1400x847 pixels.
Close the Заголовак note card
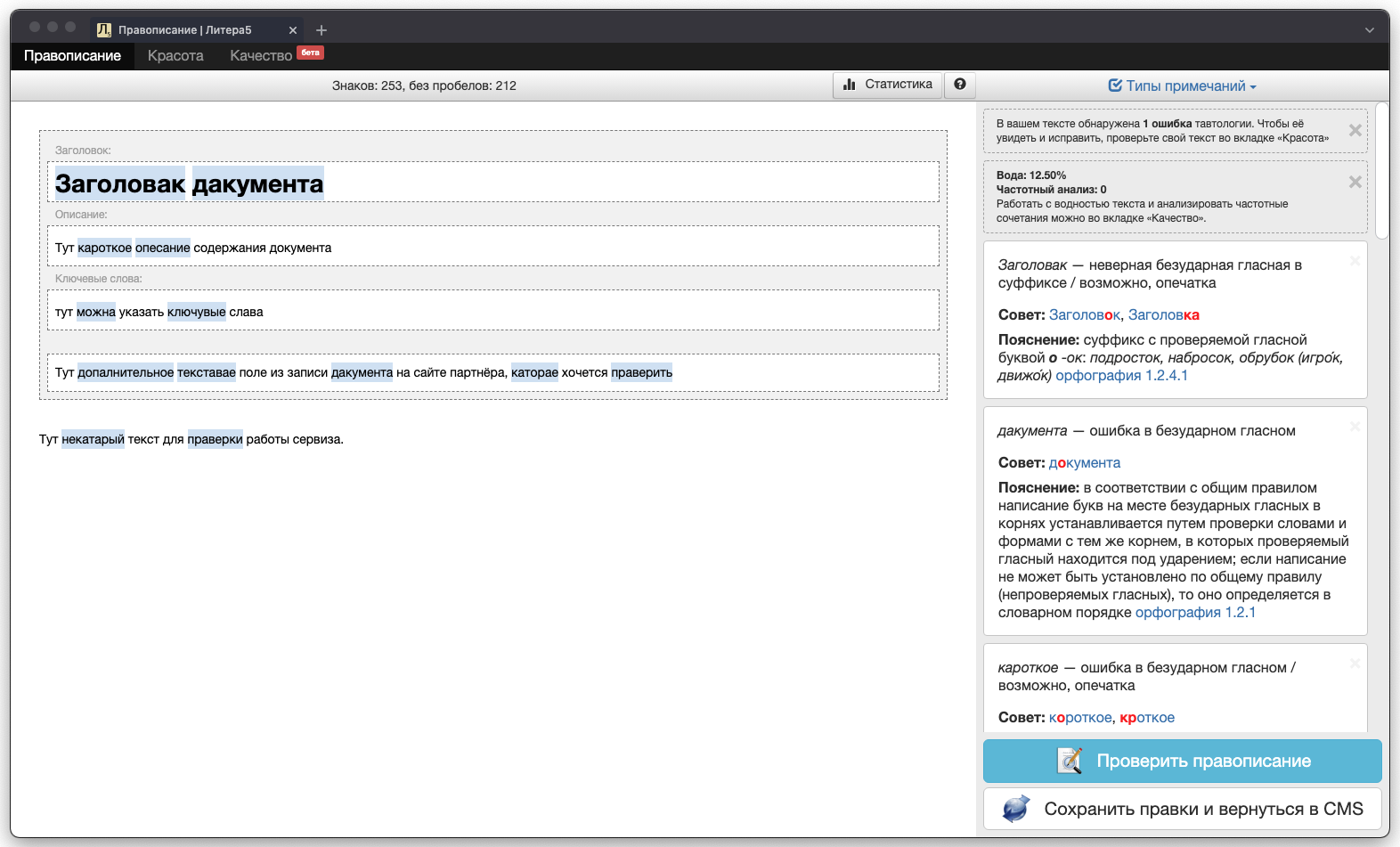(1355, 261)
